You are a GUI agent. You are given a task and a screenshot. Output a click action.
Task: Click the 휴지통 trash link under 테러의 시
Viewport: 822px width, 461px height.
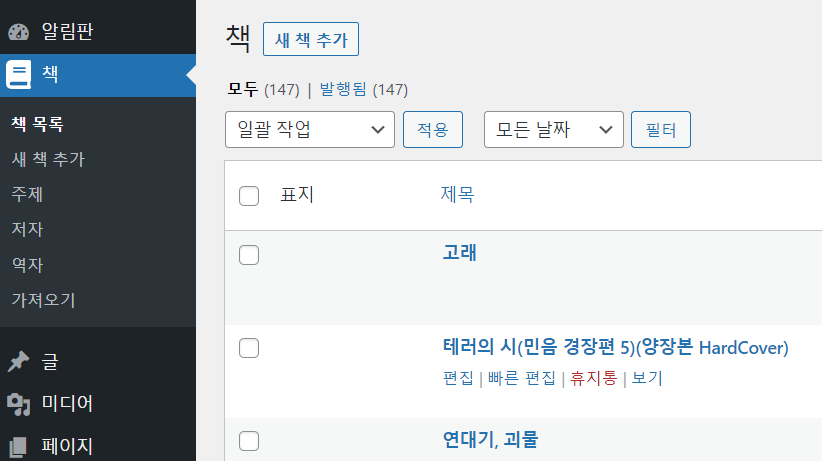coord(594,378)
